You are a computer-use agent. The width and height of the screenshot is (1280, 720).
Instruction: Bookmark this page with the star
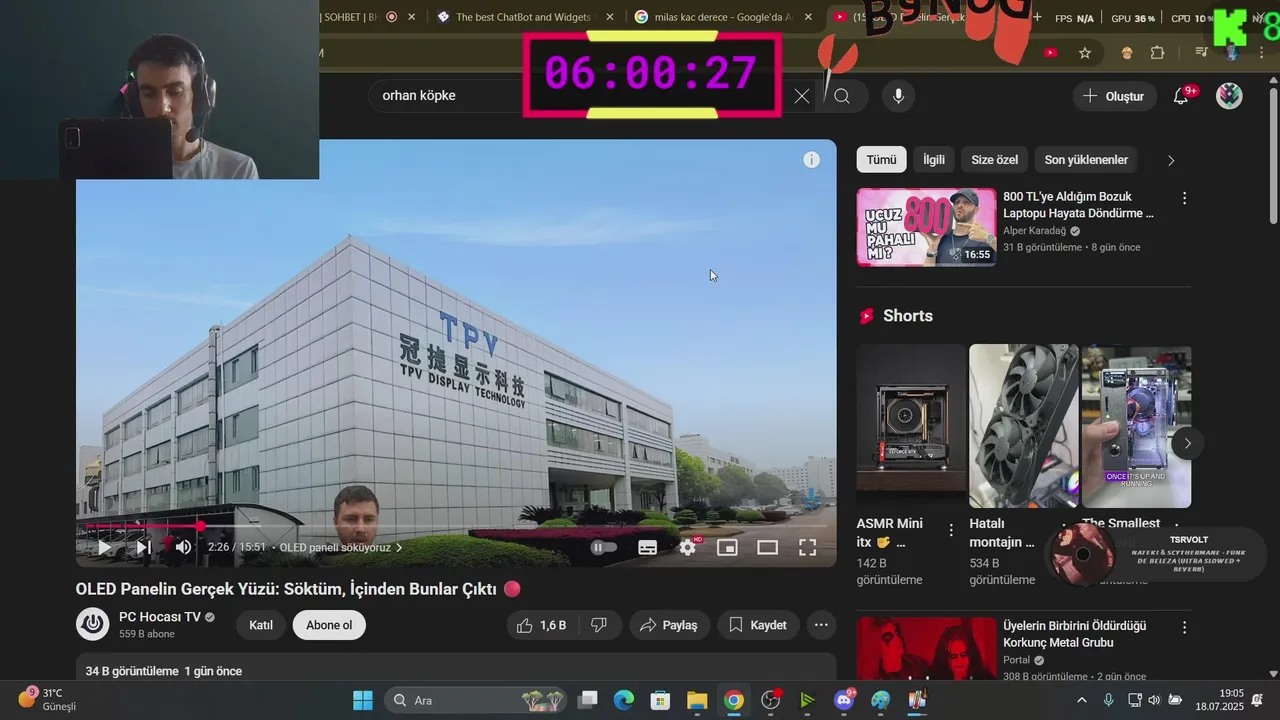[x=1085, y=52]
